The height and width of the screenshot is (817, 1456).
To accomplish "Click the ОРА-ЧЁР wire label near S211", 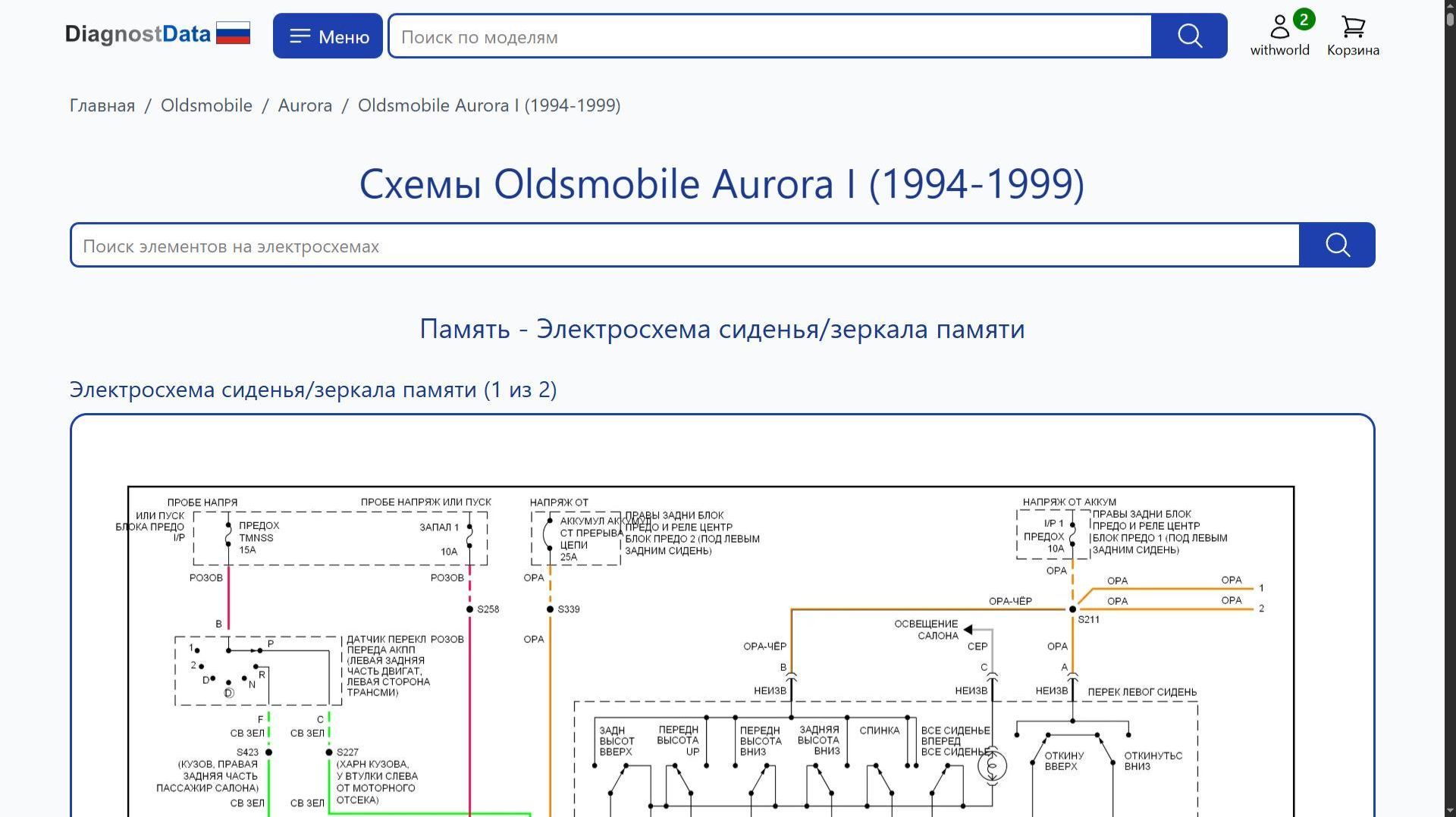I will coord(1010,601).
